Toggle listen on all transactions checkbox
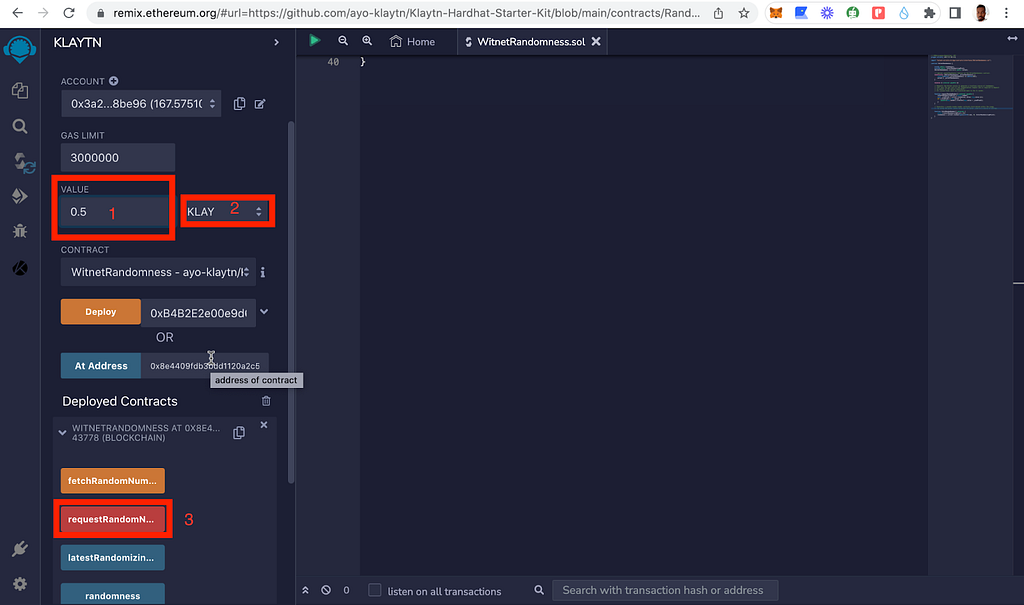The height and width of the screenshot is (605, 1024). pyautogui.click(x=374, y=590)
